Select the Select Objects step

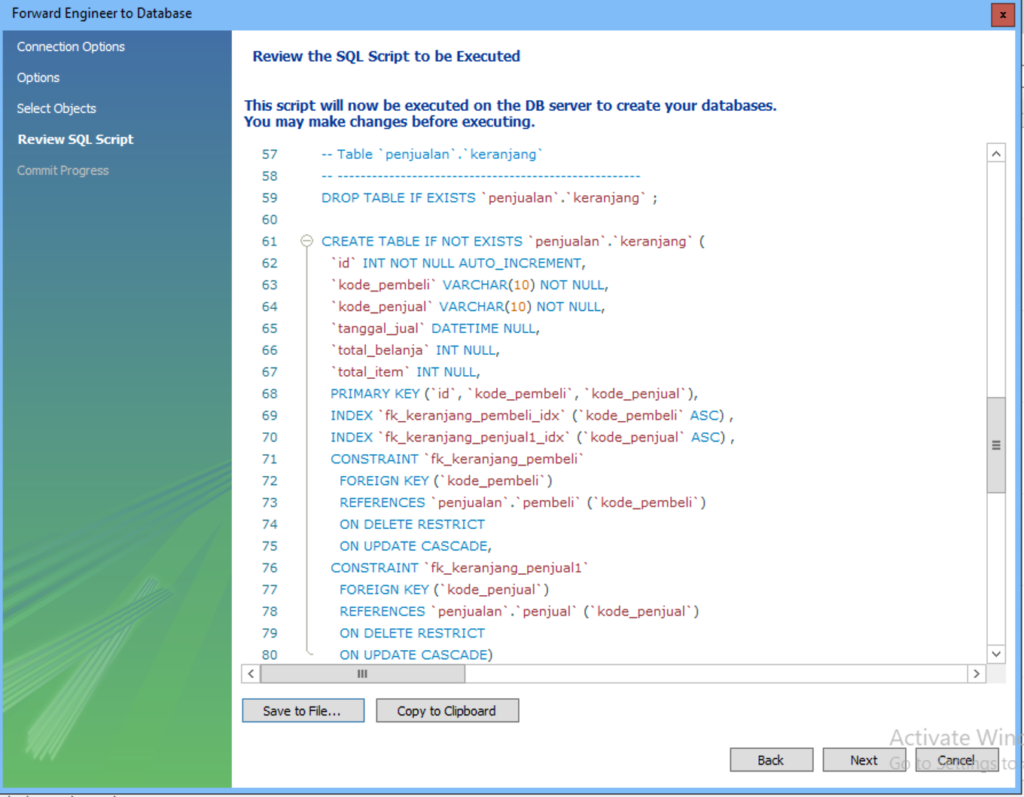pyautogui.click(x=56, y=108)
